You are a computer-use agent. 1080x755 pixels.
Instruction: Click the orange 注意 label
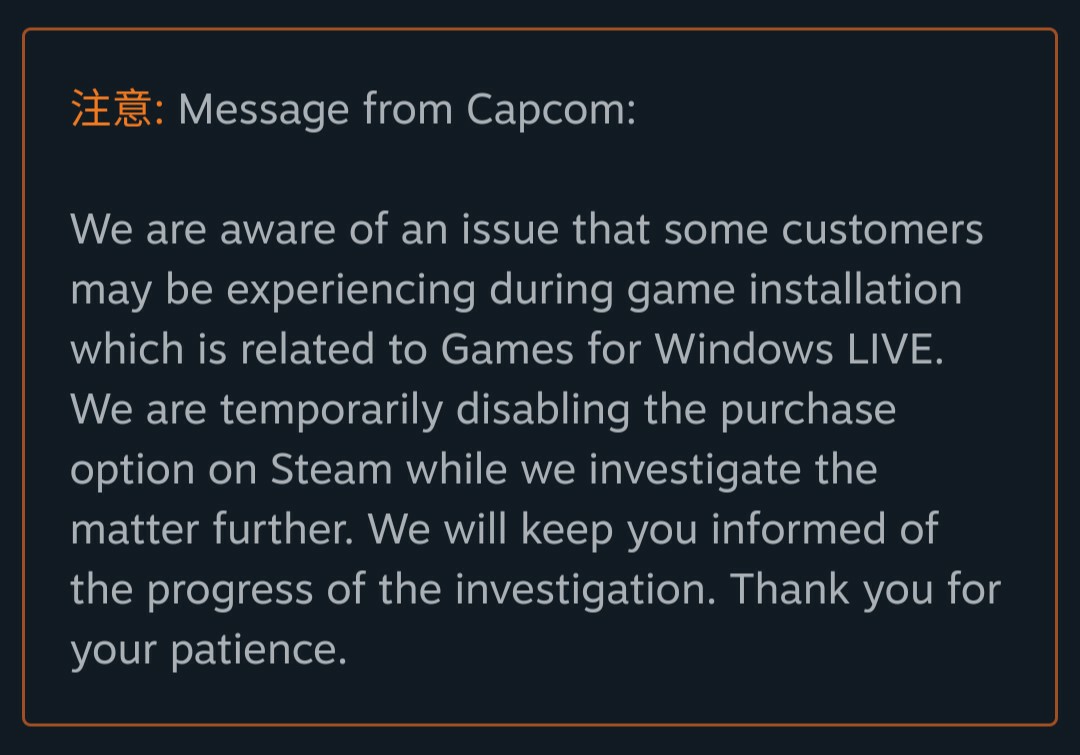pos(111,108)
